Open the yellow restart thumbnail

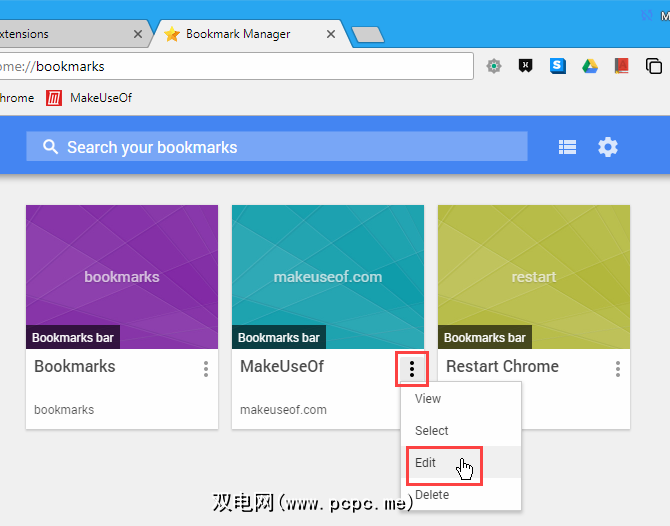pos(534,276)
